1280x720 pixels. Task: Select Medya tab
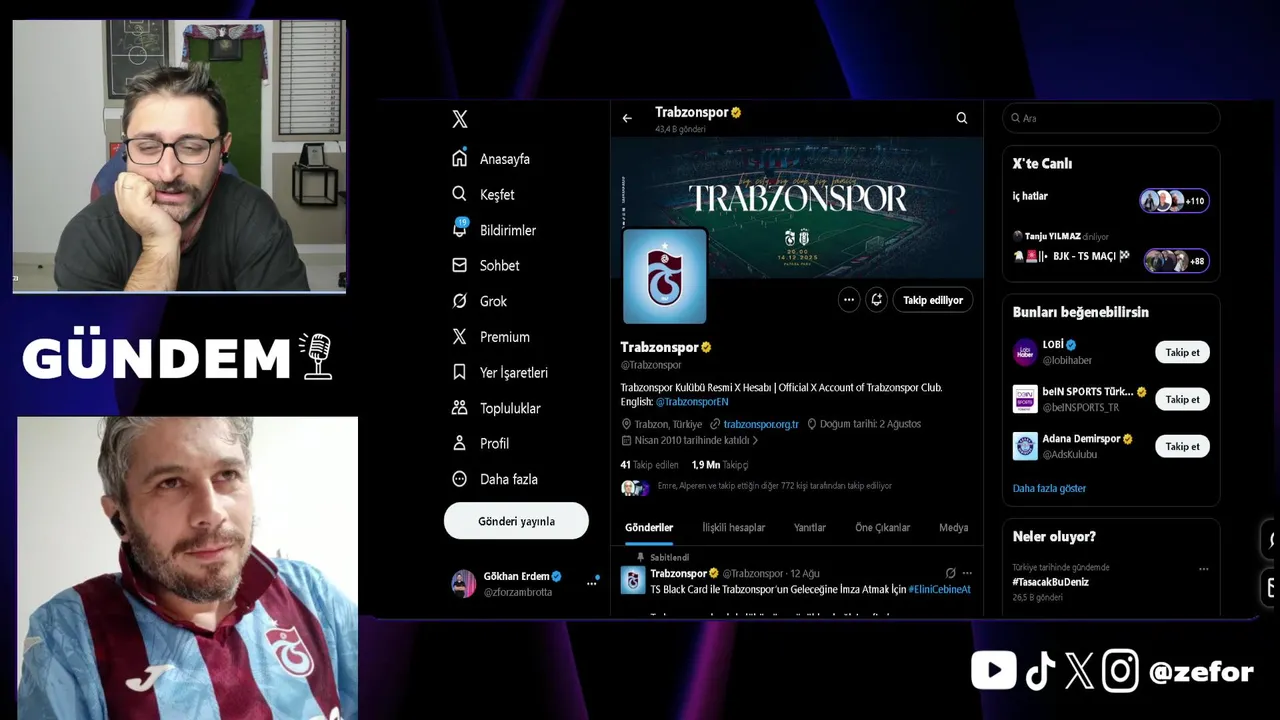click(x=953, y=527)
